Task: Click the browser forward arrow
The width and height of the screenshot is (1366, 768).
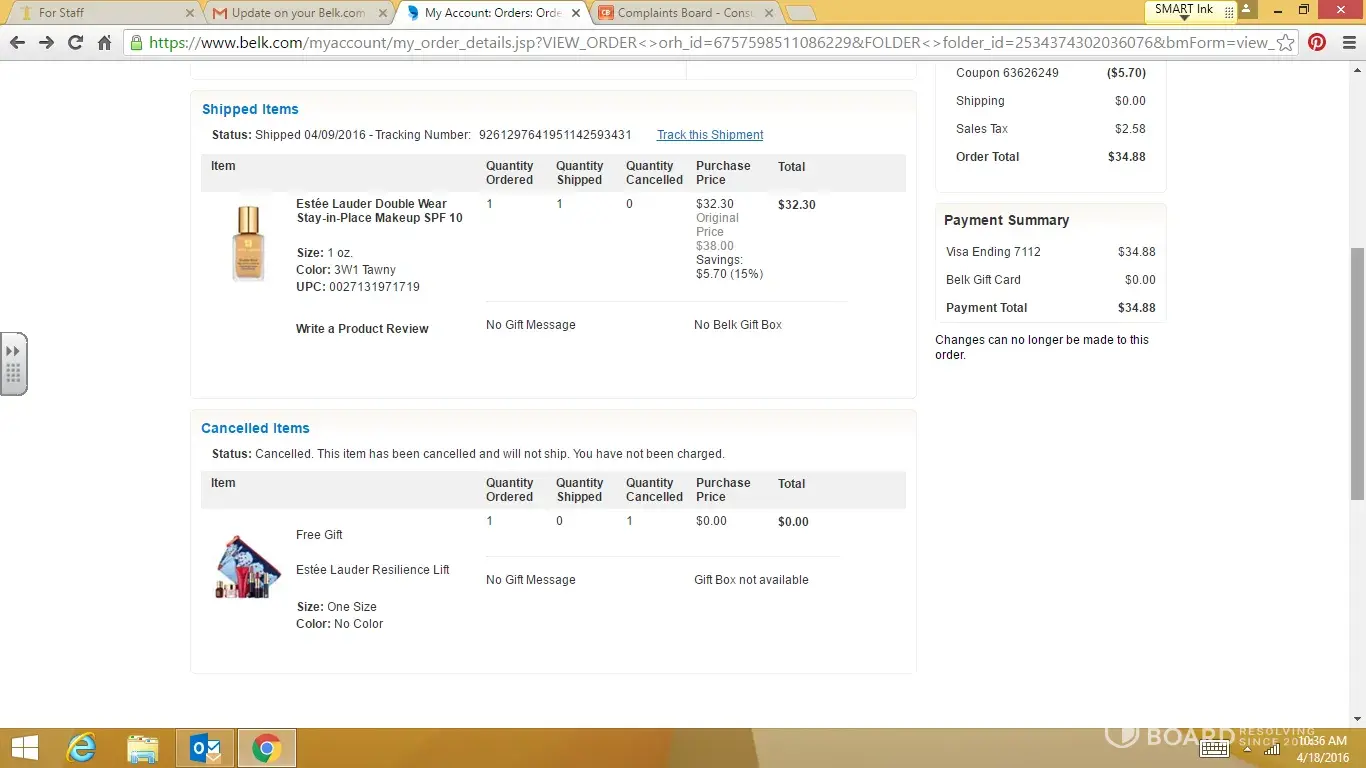Action: pos(46,43)
